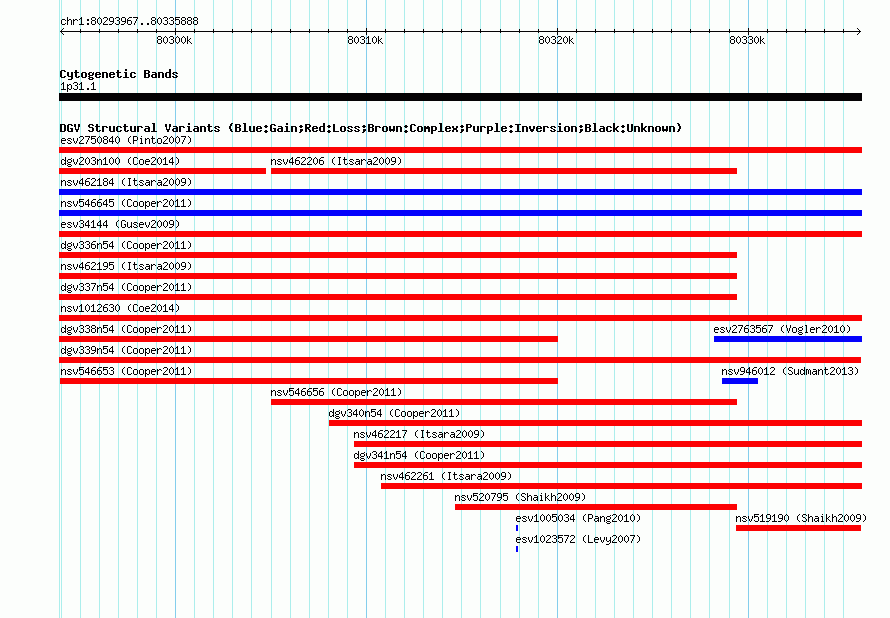
Task: Click the 80300k ruler label
Action: (x=174, y=40)
